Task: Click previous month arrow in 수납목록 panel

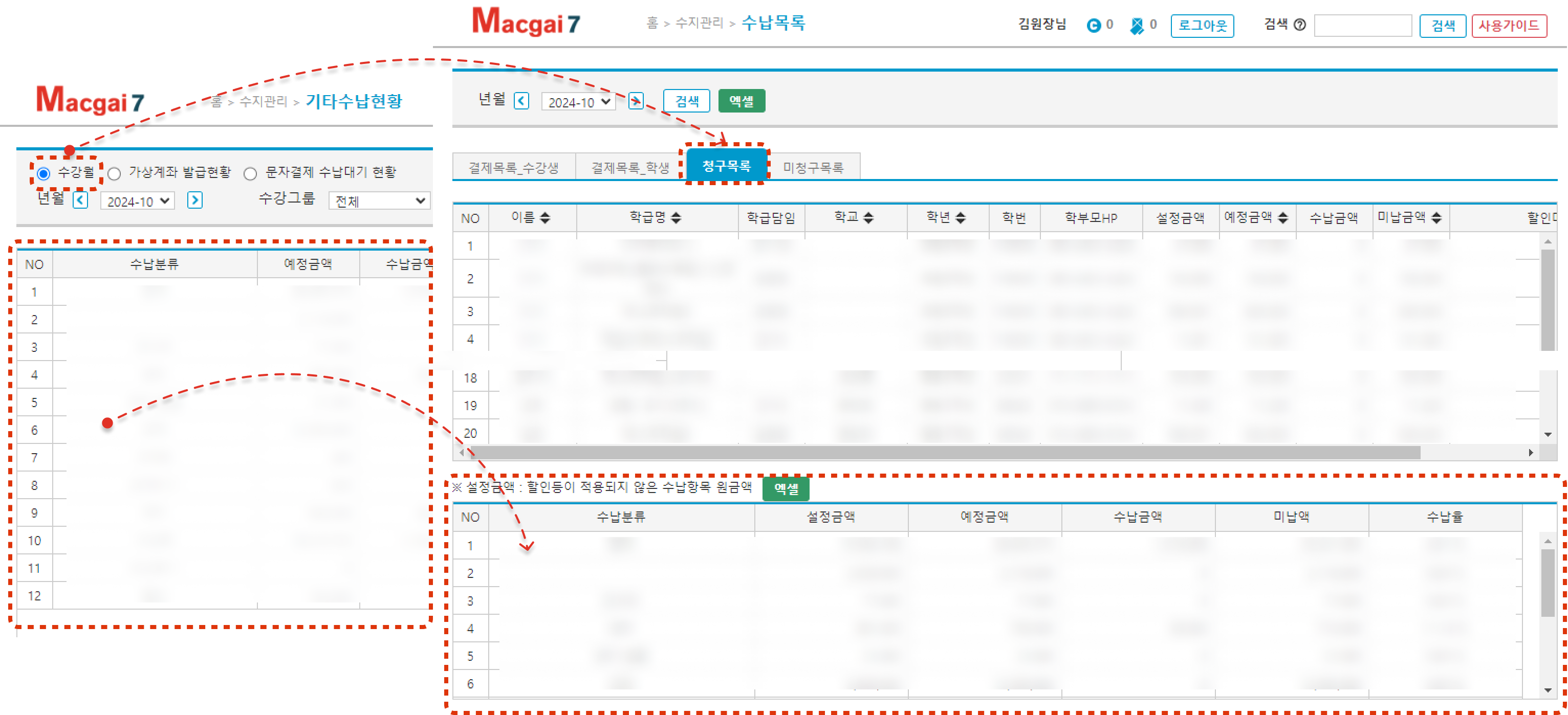Action: pyautogui.click(x=521, y=101)
